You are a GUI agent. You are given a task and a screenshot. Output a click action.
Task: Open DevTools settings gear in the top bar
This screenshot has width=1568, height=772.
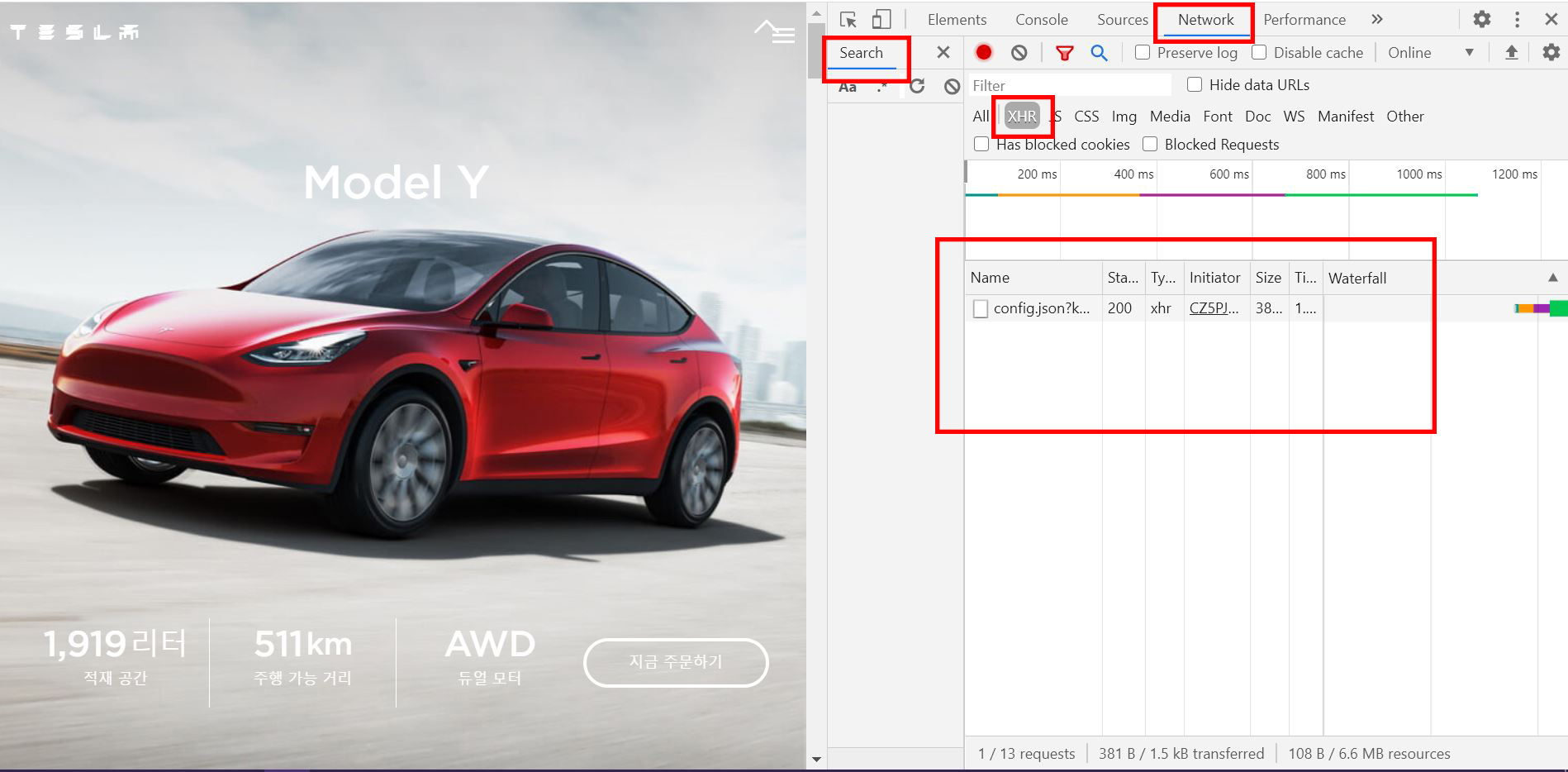pos(1482,19)
